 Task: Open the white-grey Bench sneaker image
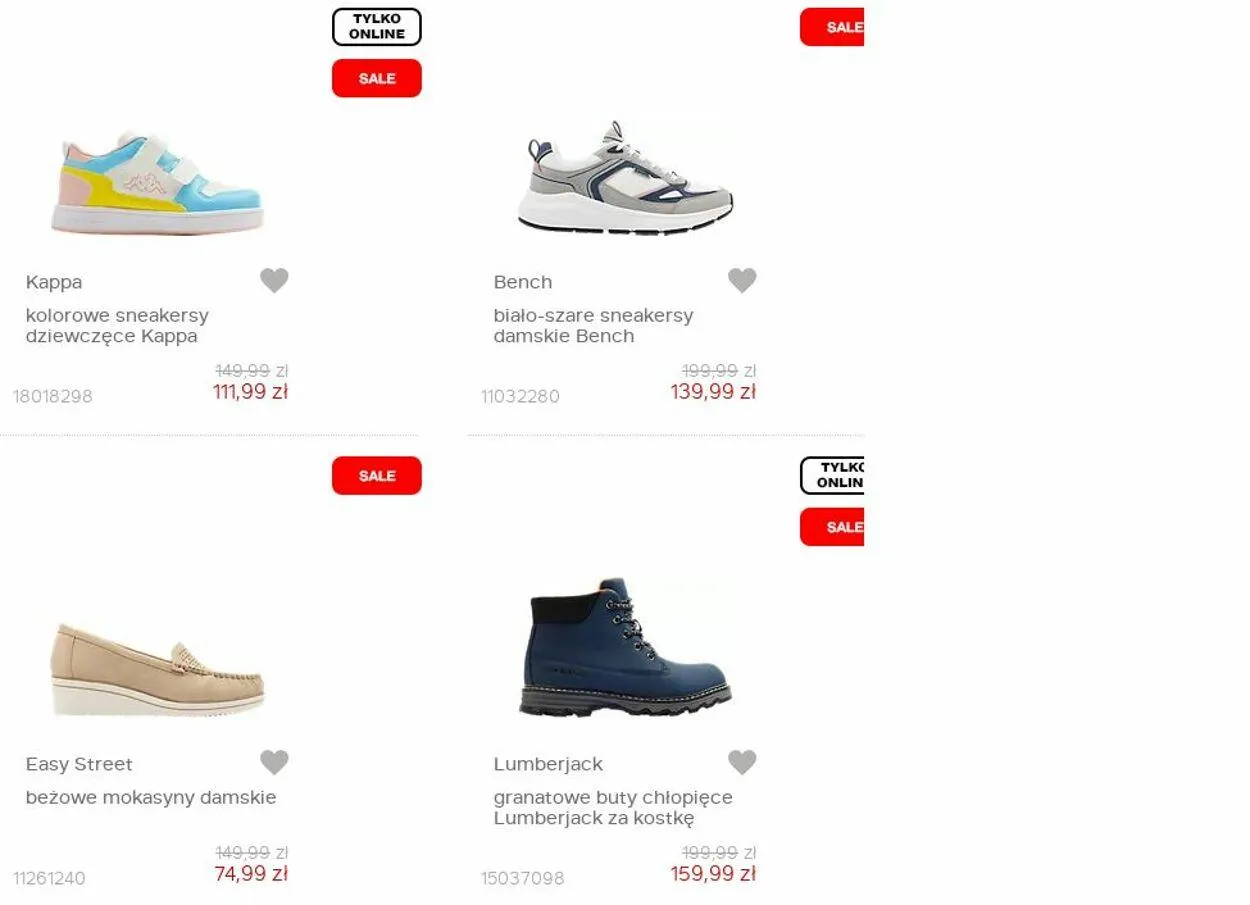(625, 178)
